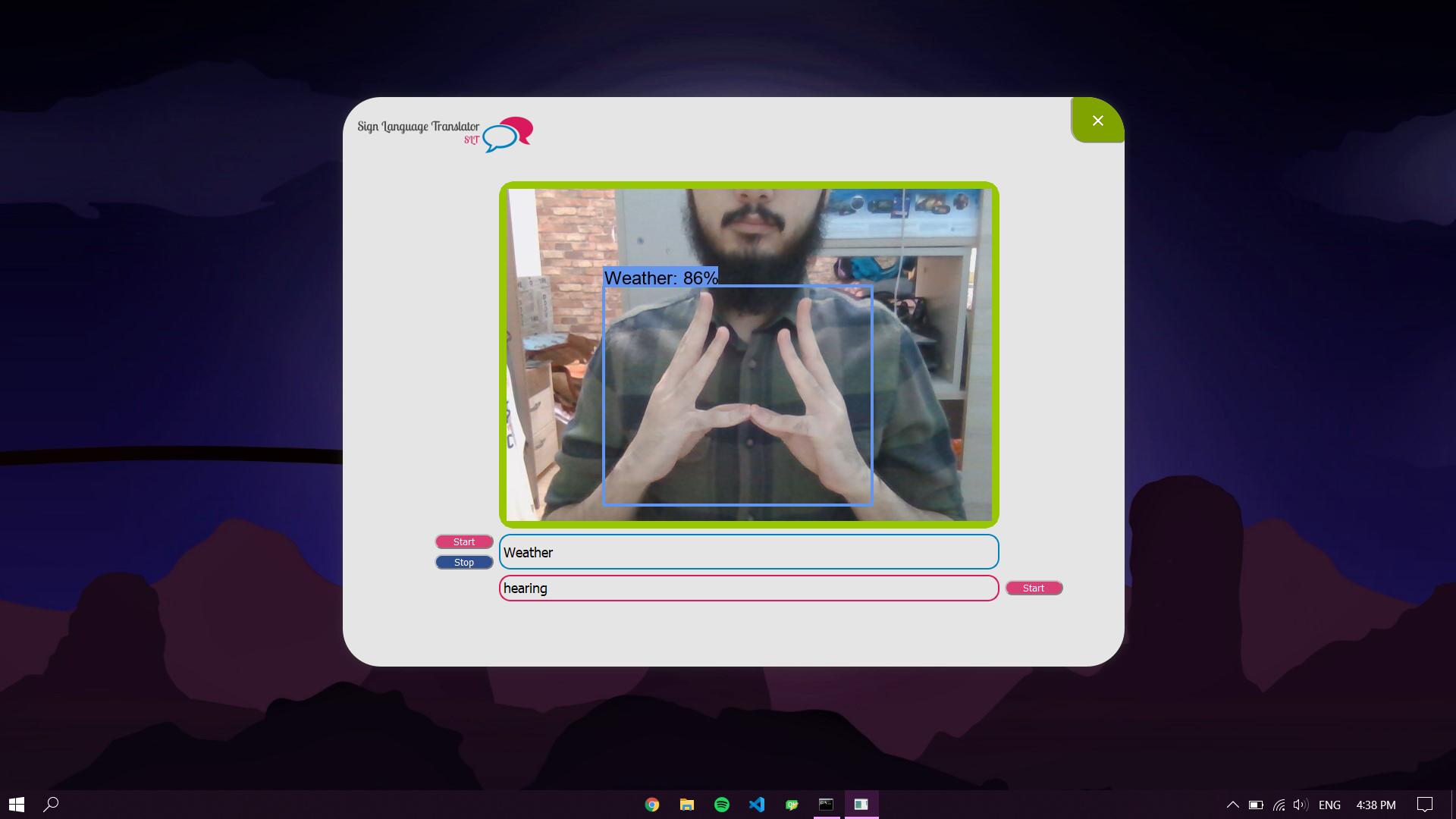Launch Spotify from the taskbar
The height and width of the screenshot is (819, 1456).
coord(722,805)
